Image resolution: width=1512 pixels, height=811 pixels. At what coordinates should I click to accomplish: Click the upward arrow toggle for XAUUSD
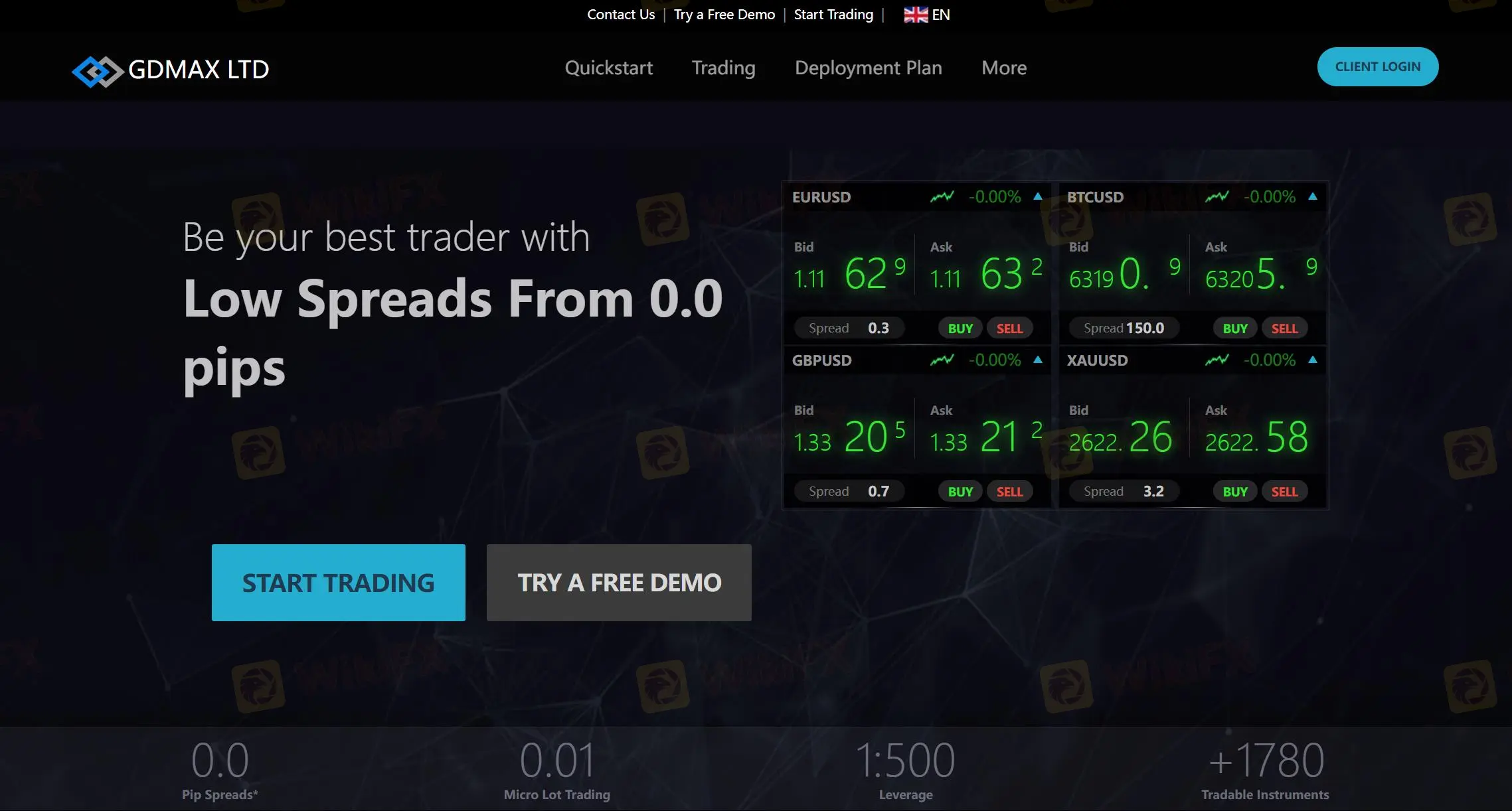coord(1313,360)
